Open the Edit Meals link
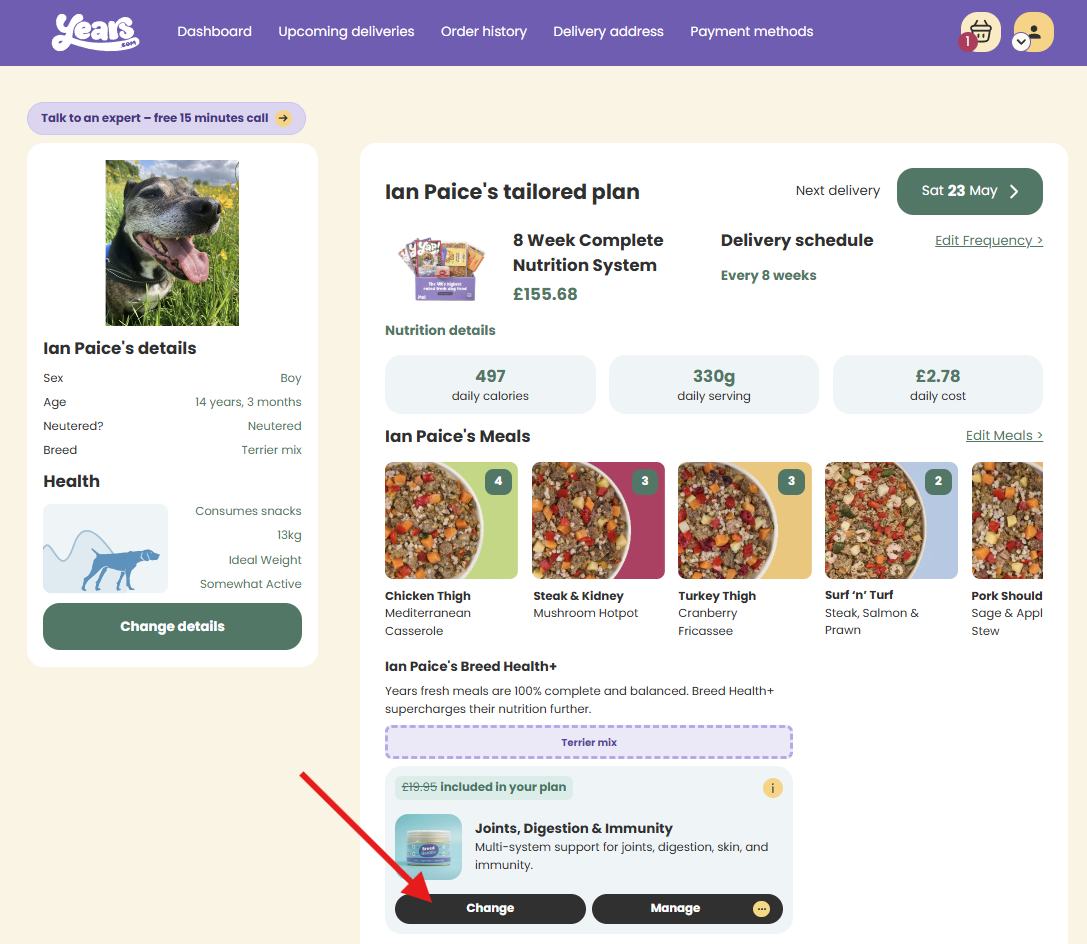 pyautogui.click(x=1003, y=436)
